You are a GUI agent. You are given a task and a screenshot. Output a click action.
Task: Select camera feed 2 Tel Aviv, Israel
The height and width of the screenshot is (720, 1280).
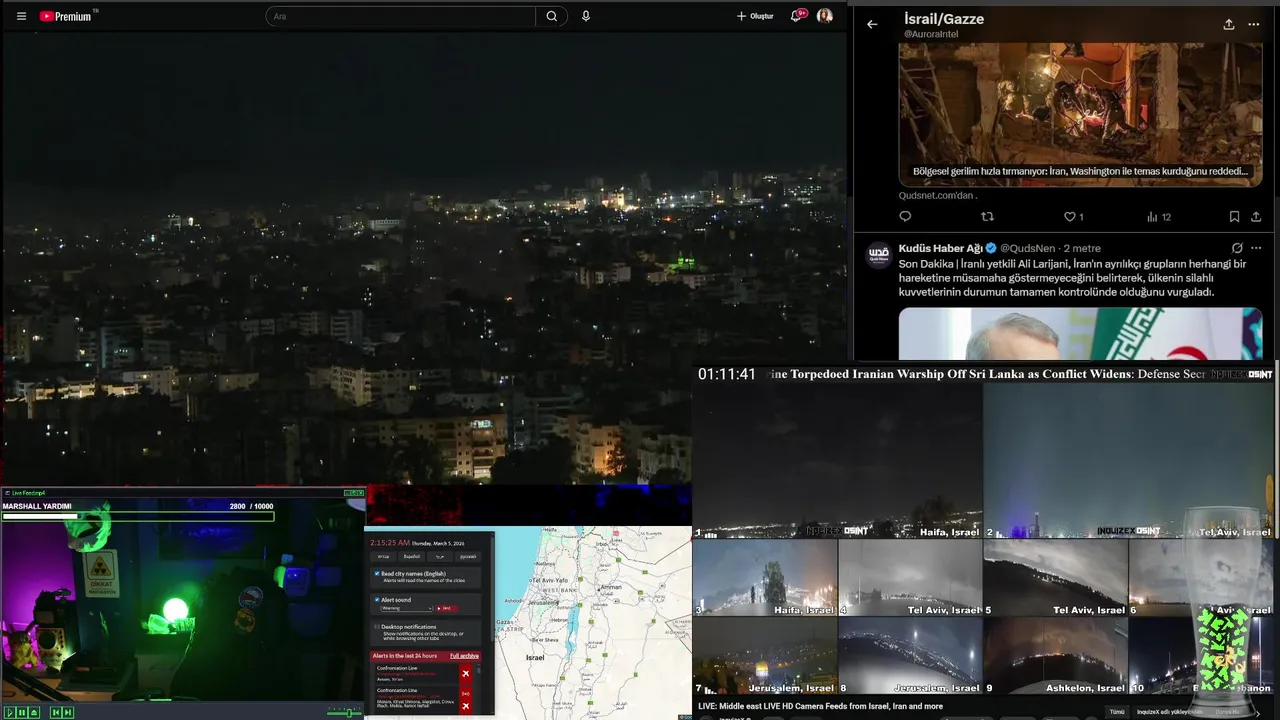(x=1130, y=460)
